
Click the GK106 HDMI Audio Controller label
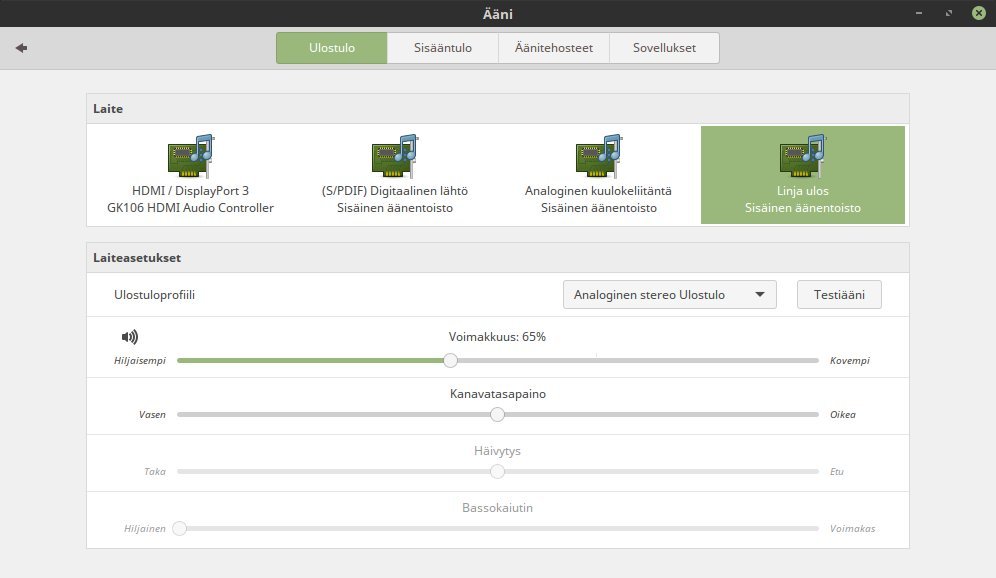pyautogui.click(x=189, y=208)
